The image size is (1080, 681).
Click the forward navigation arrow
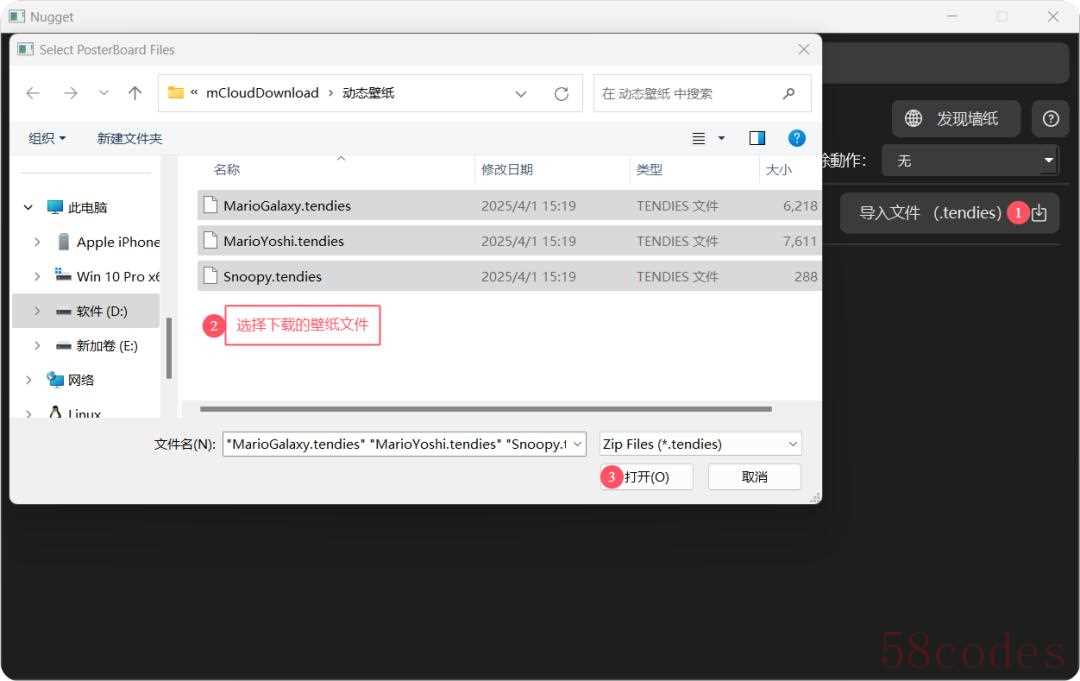[70, 93]
